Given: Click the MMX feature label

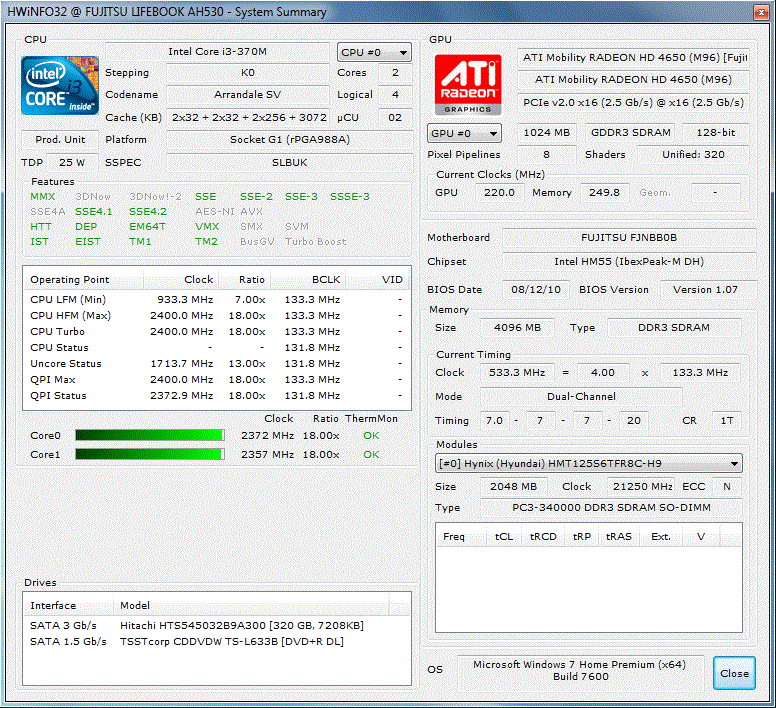Looking at the screenshot, I should tap(43, 196).
